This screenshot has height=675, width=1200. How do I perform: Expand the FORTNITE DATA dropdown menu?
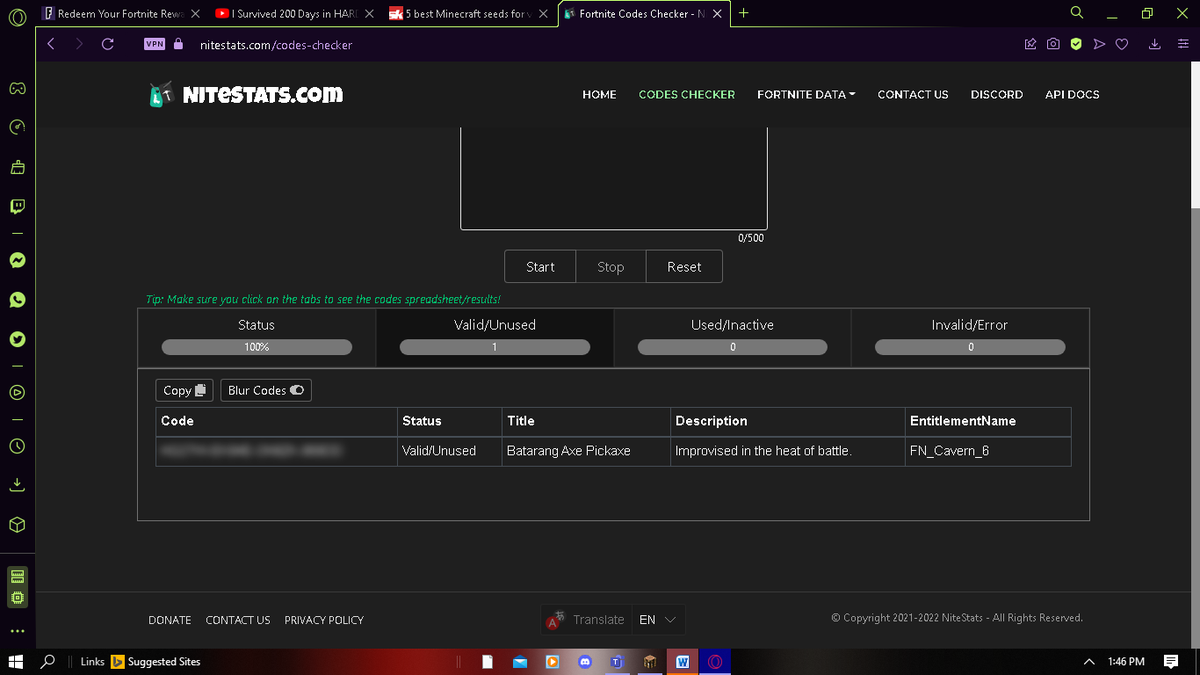click(x=806, y=94)
